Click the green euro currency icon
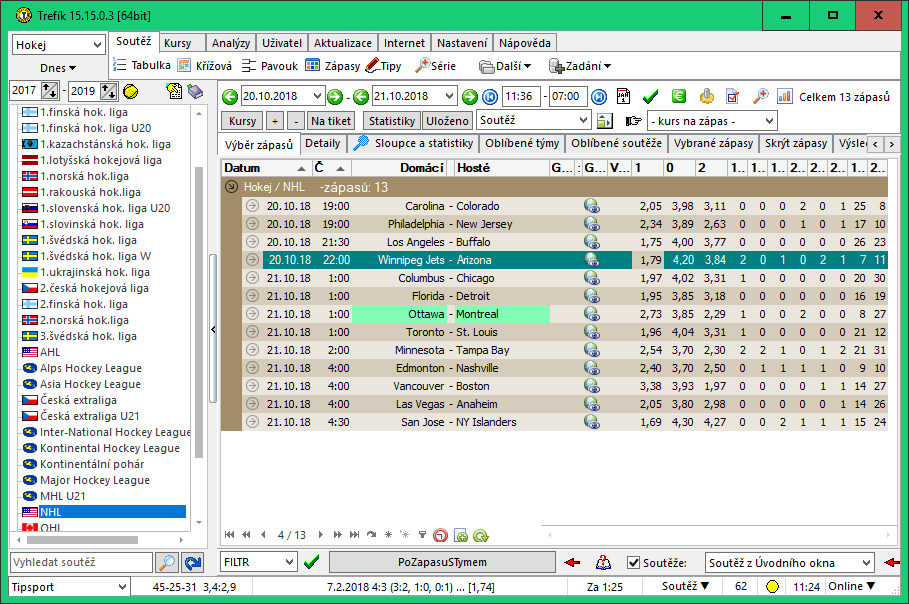 coord(679,96)
